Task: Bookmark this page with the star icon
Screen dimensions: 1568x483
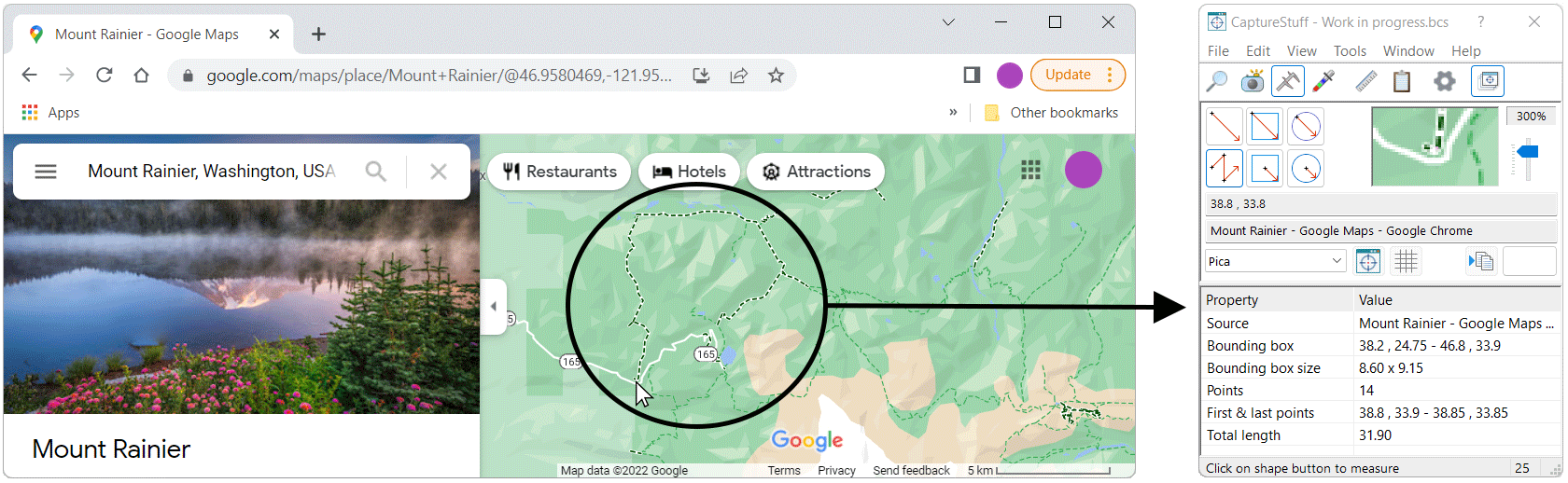Action: [x=776, y=76]
